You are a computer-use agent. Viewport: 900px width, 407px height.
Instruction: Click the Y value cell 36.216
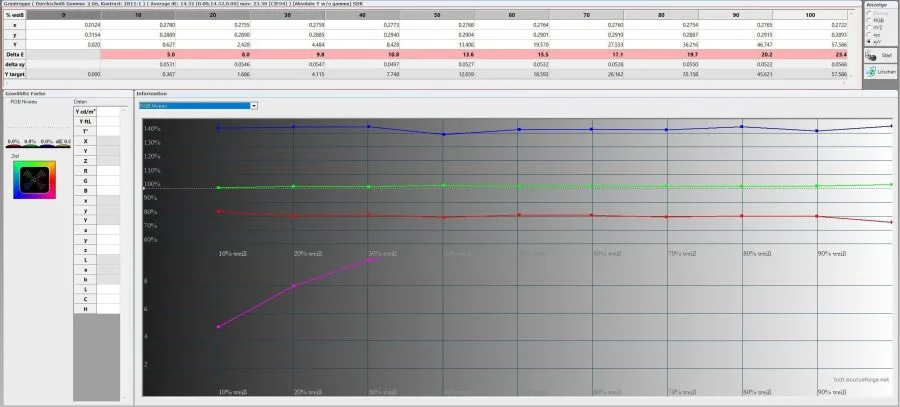tap(661, 44)
